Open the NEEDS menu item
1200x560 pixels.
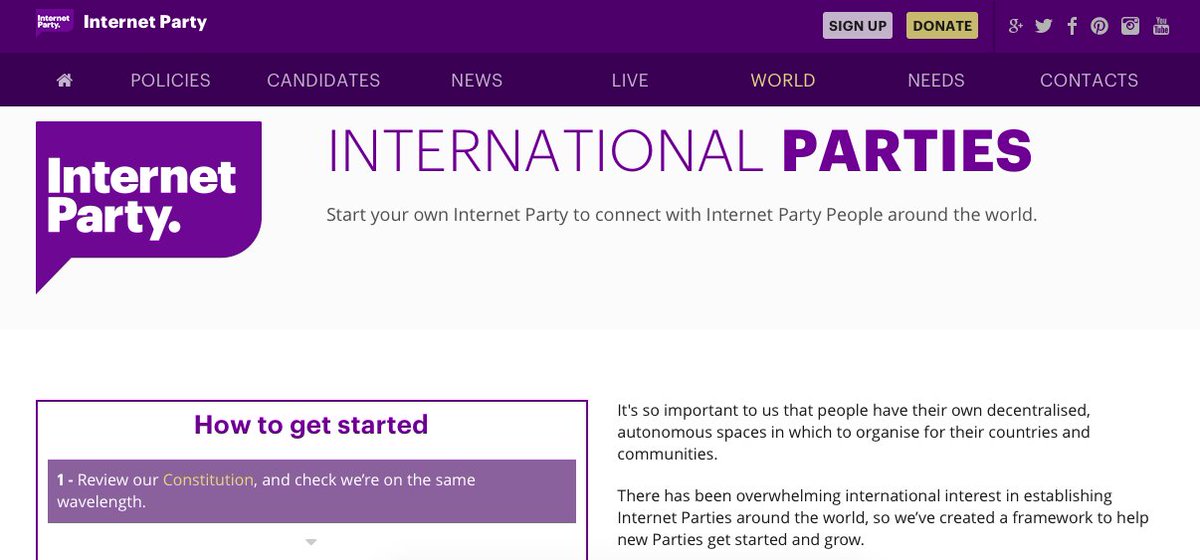pos(936,80)
